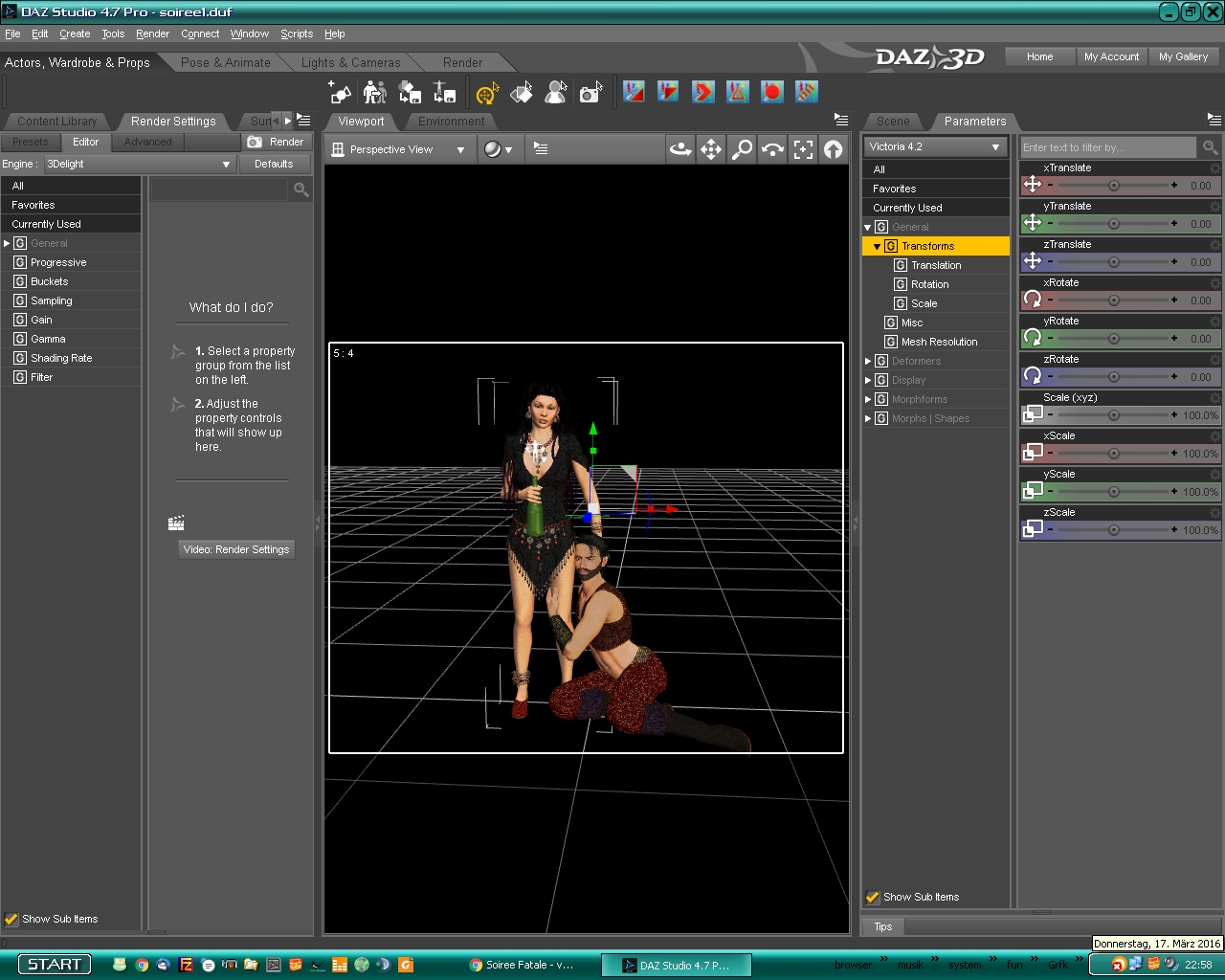
Task: Switch to the Environment tab
Action: [x=451, y=122]
